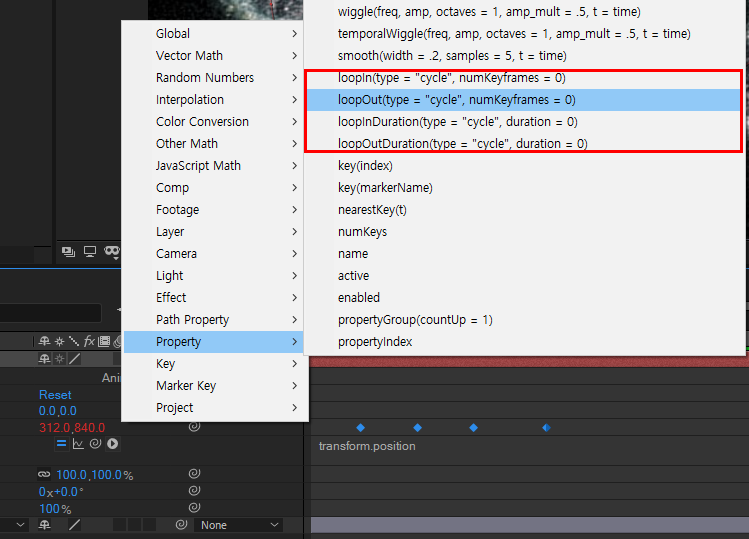Open the Color Conversion submenu
Screen dimensions: 749x539
tap(213, 121)
